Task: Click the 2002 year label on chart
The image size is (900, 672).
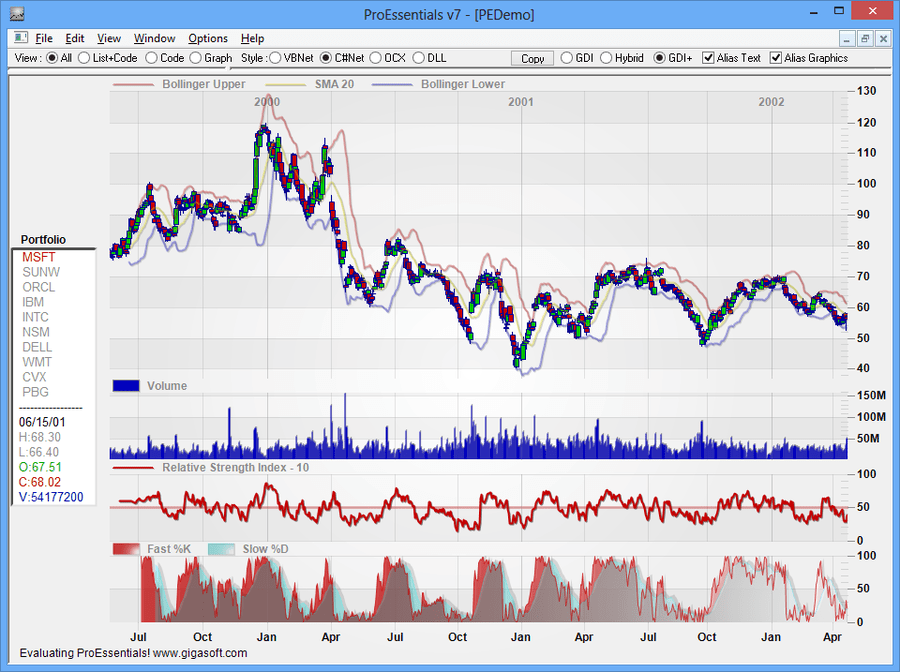Action: (x=771, y=102)
